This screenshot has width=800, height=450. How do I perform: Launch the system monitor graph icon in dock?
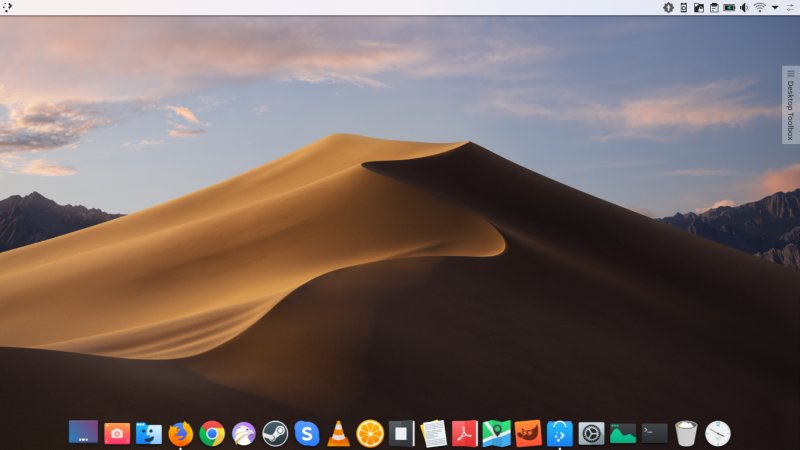click(623, 434)
